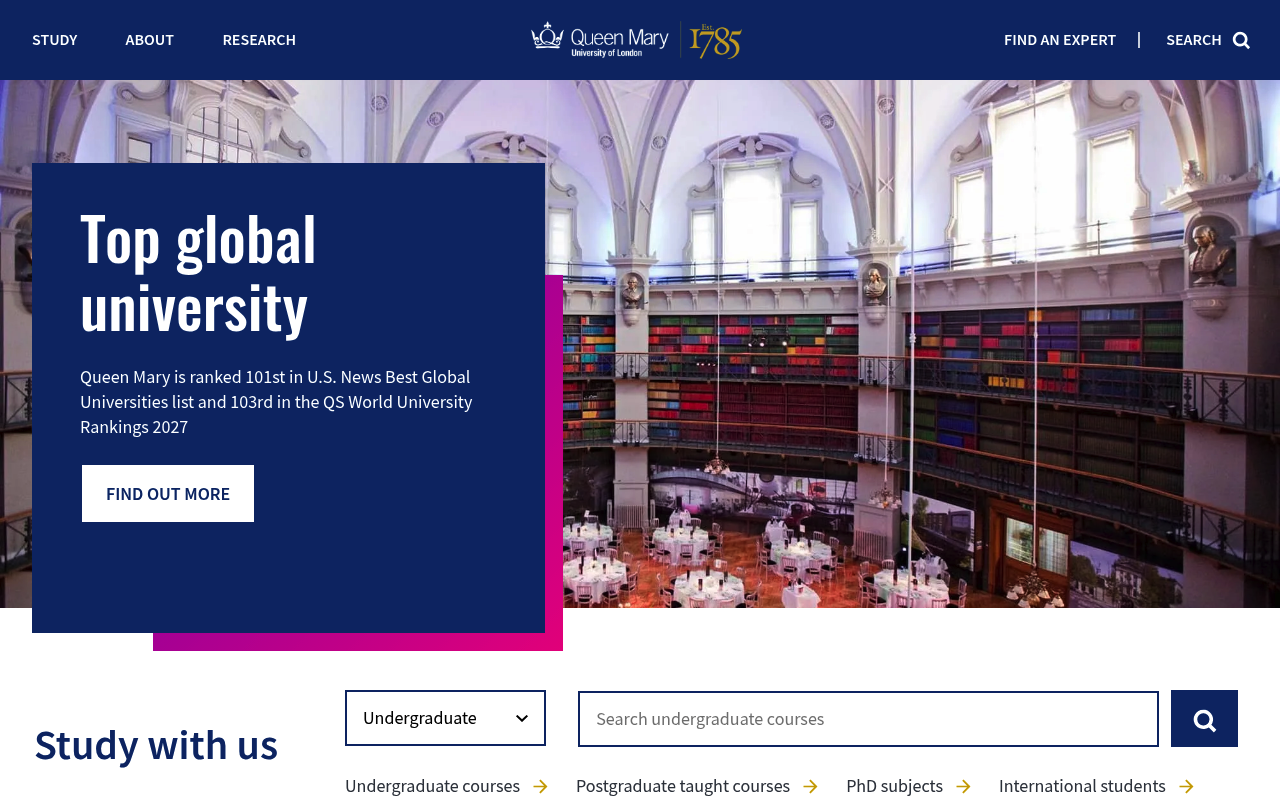1280x800 pixels.
Task: Click the Top global university heading
Action: pos(198,272)
